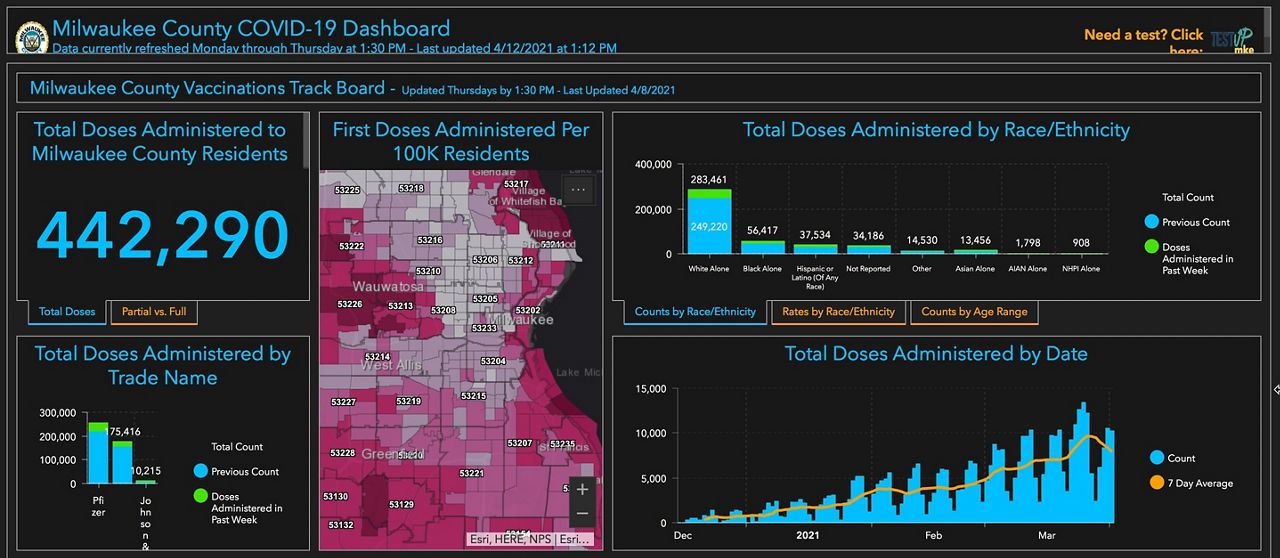Click green past week swatch in trade name legend
Image resolution: width=1280 pixels, height=558 pixels.
[201, 496]
